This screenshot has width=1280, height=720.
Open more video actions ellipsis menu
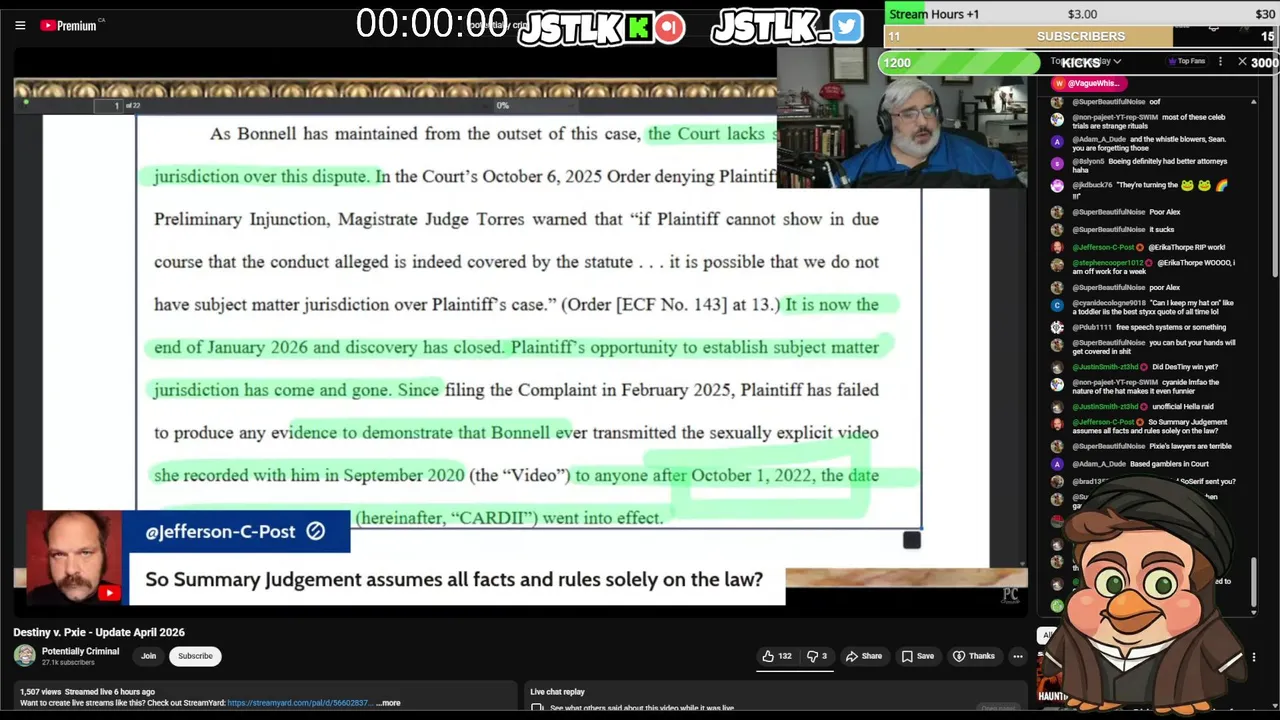(1017, 656)
